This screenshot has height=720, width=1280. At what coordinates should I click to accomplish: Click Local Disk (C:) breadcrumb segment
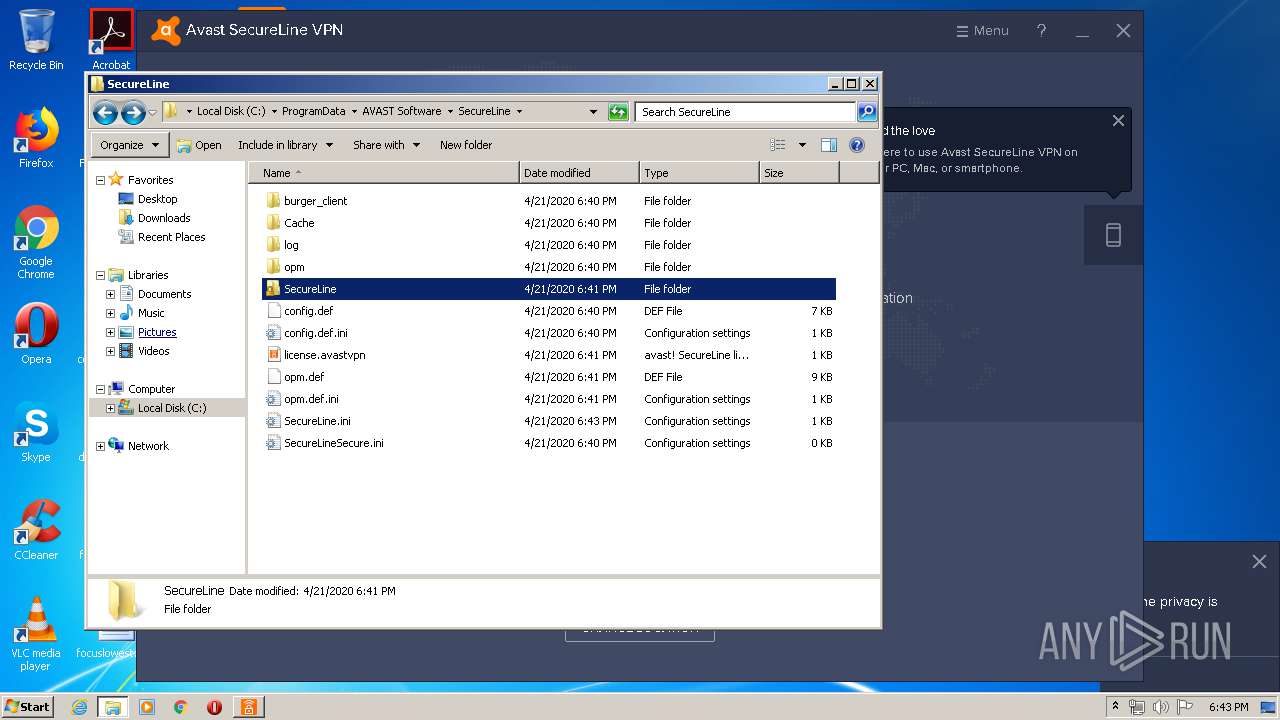pyautogui.click(x=231, y=112)
